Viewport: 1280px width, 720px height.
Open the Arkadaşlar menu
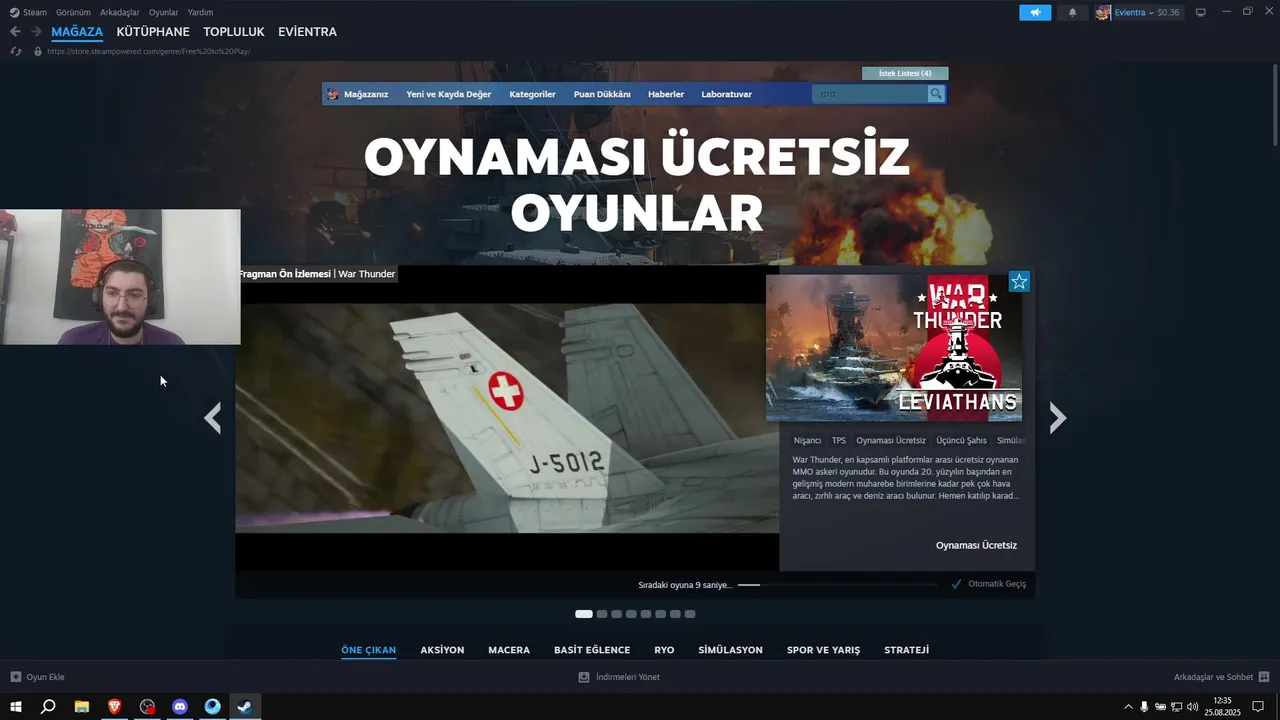pyautogui.click(x=120, y=12)
